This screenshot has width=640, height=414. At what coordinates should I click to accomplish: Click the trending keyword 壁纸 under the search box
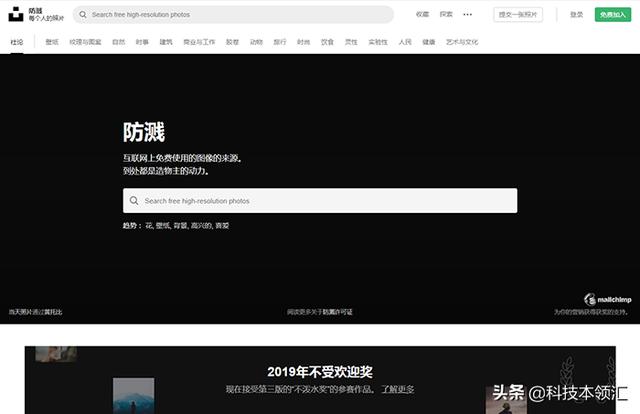162,225
